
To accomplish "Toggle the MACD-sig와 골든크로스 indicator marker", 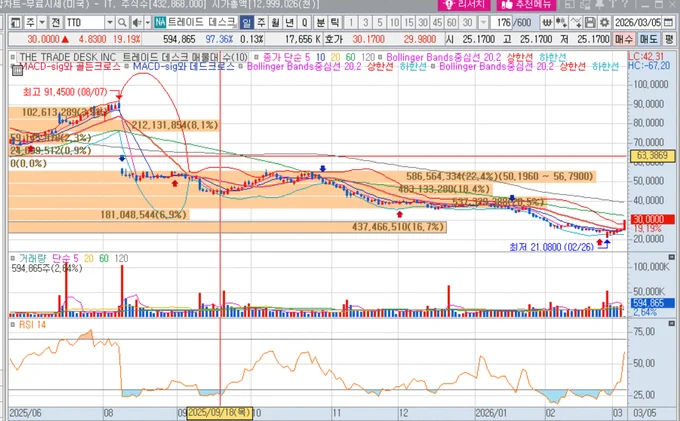I will click(13, 66).
